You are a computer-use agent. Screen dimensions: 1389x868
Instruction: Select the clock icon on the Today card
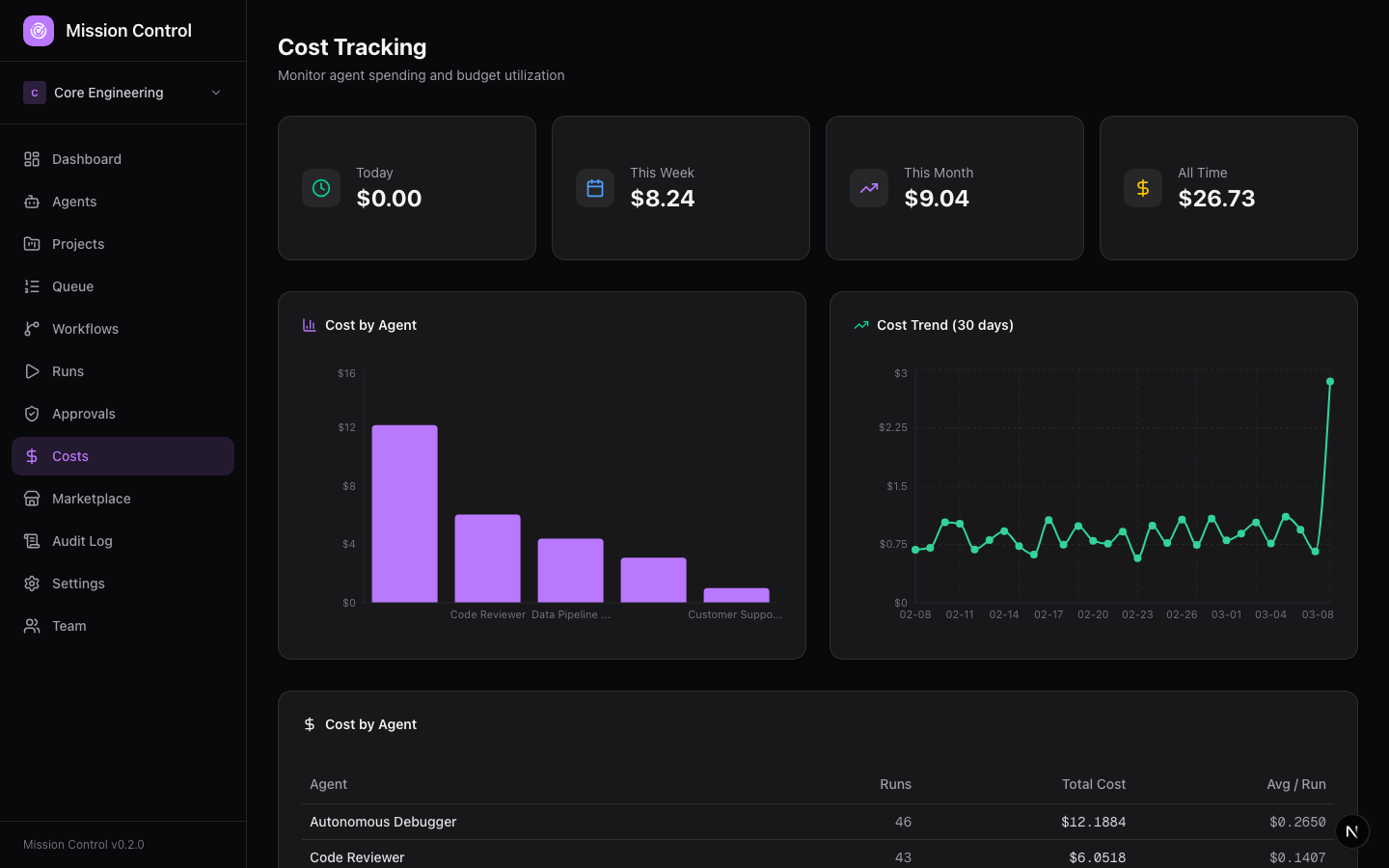tap(321, 188)
